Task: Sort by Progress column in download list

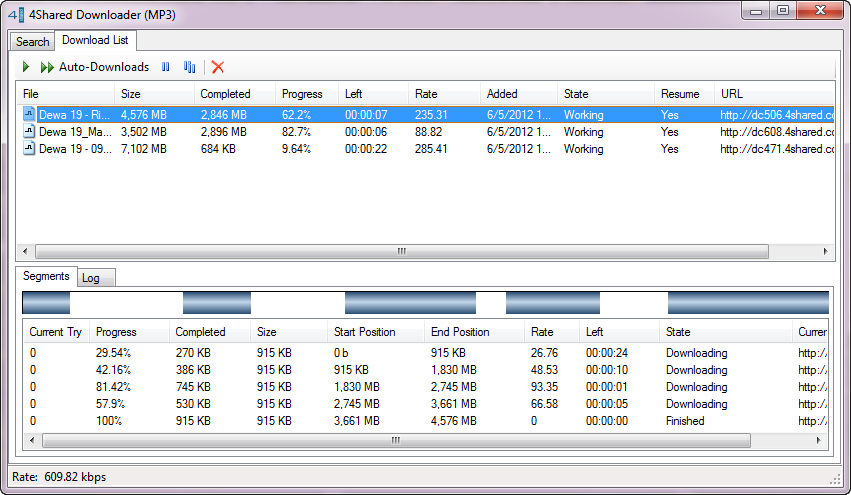Action: [307, 94]
